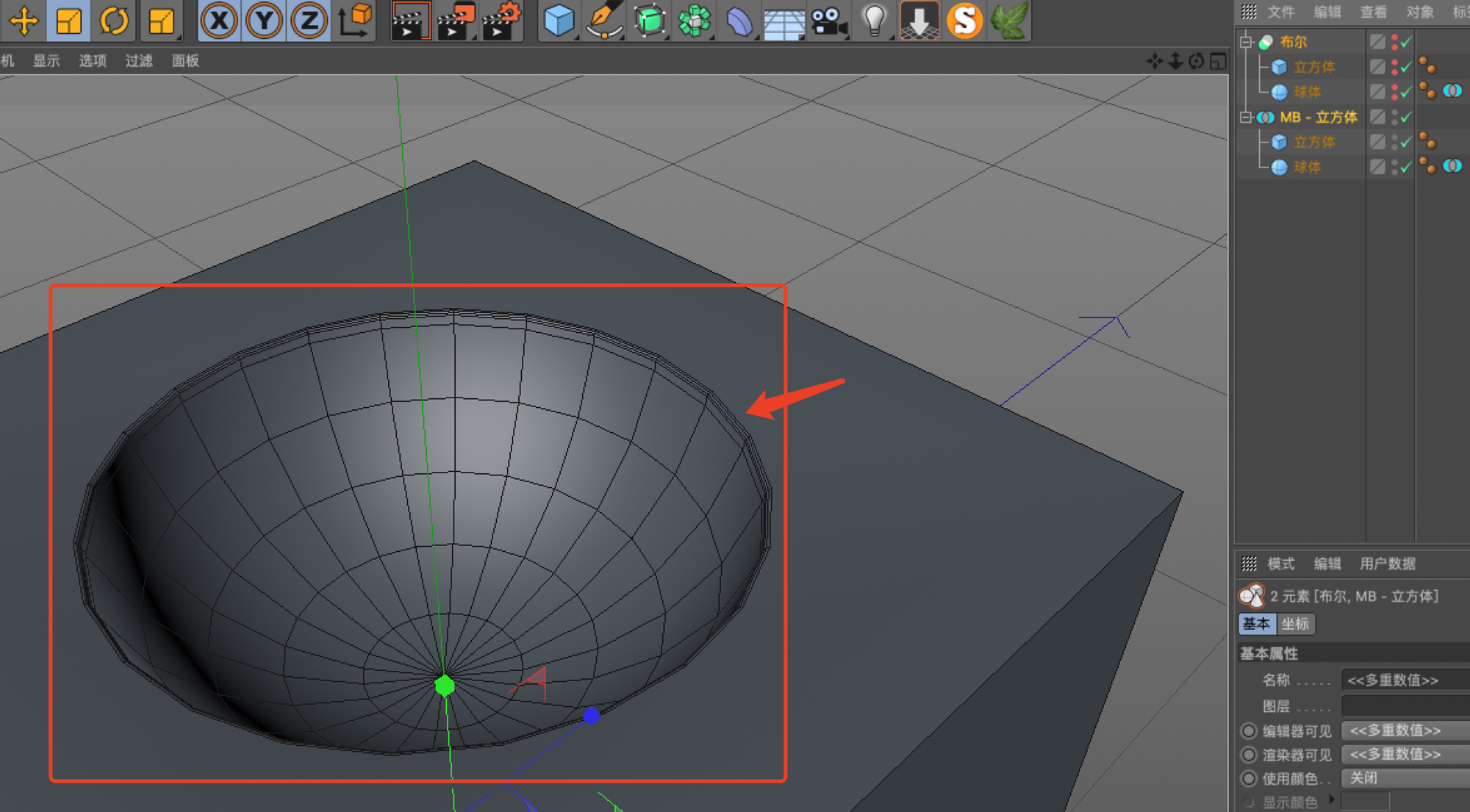Click the green enable checkmark for 布尔

coord(1406,43)
